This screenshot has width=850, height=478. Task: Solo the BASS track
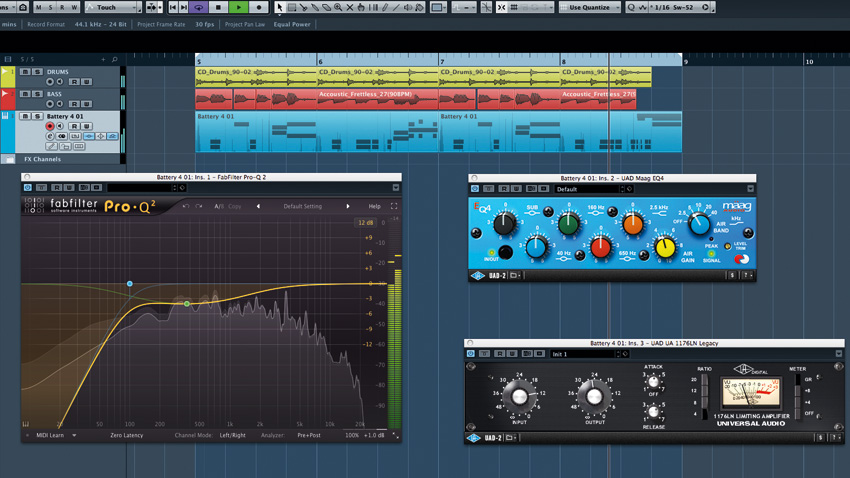point(37,94)
